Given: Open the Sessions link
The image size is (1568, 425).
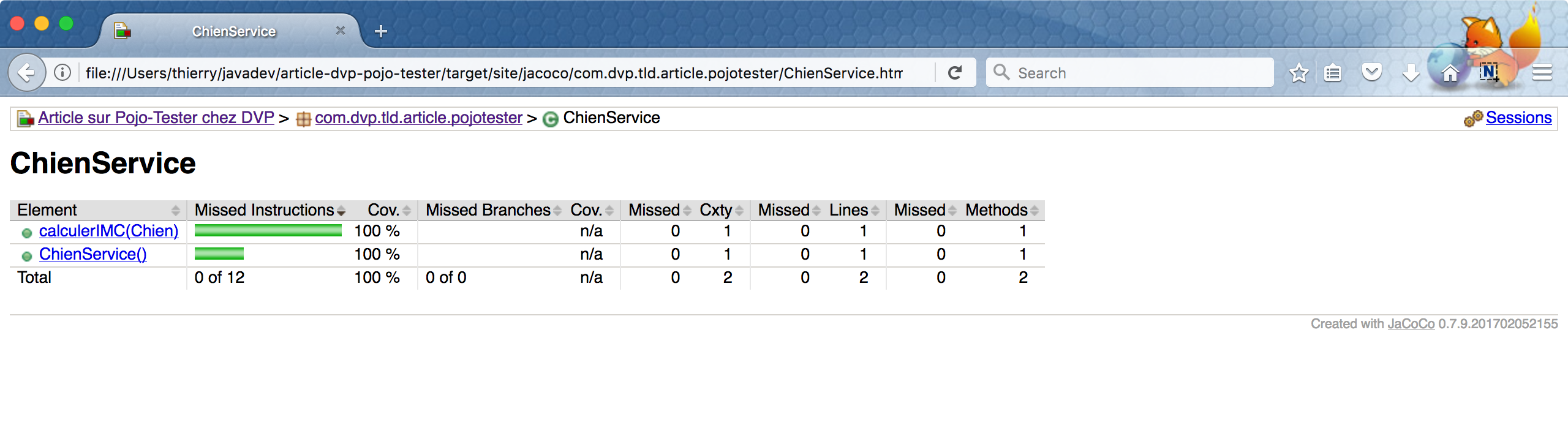Looking at the screenshot, I should pyautogui.click(x=1518, y=118).
